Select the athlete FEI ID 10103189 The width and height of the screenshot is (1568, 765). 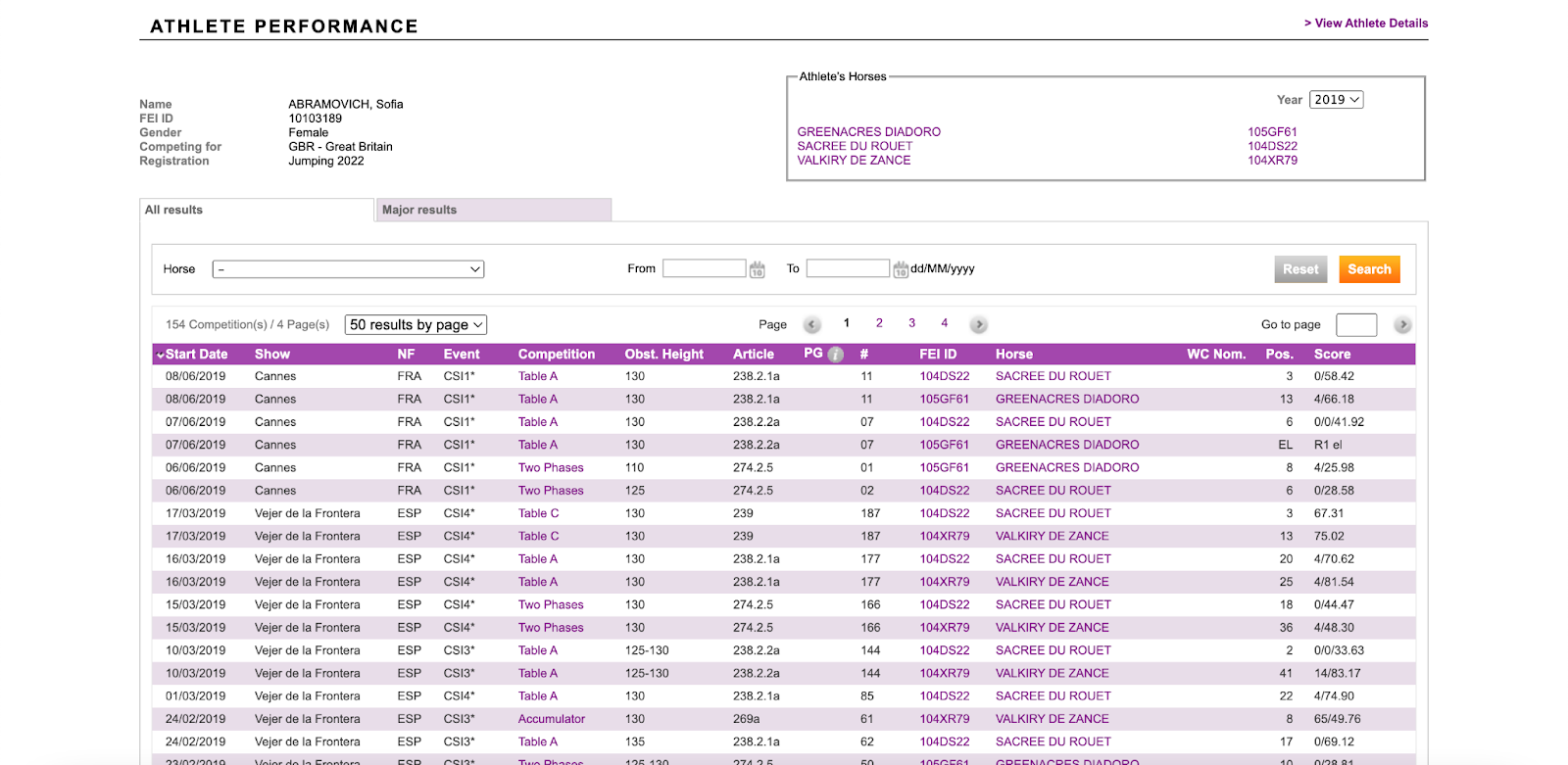coord(316,119)
